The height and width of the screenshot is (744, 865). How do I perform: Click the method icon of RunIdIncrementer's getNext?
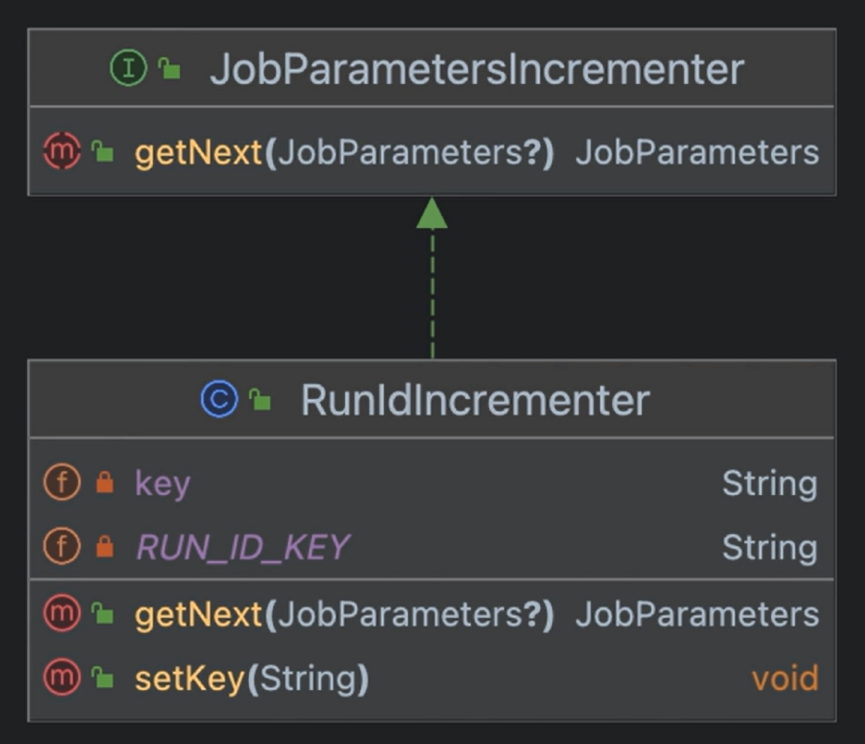coord(61,614)
